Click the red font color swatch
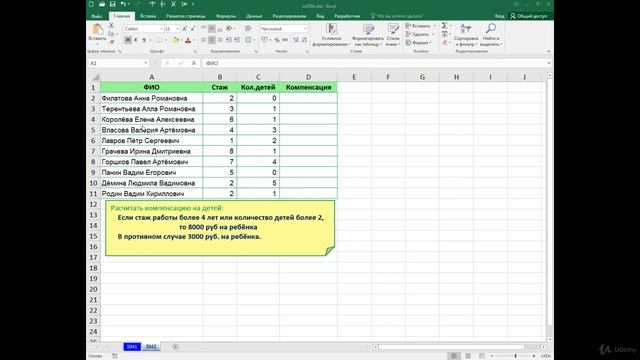Viewport: 640px width, 360px height. coord(188,40)
